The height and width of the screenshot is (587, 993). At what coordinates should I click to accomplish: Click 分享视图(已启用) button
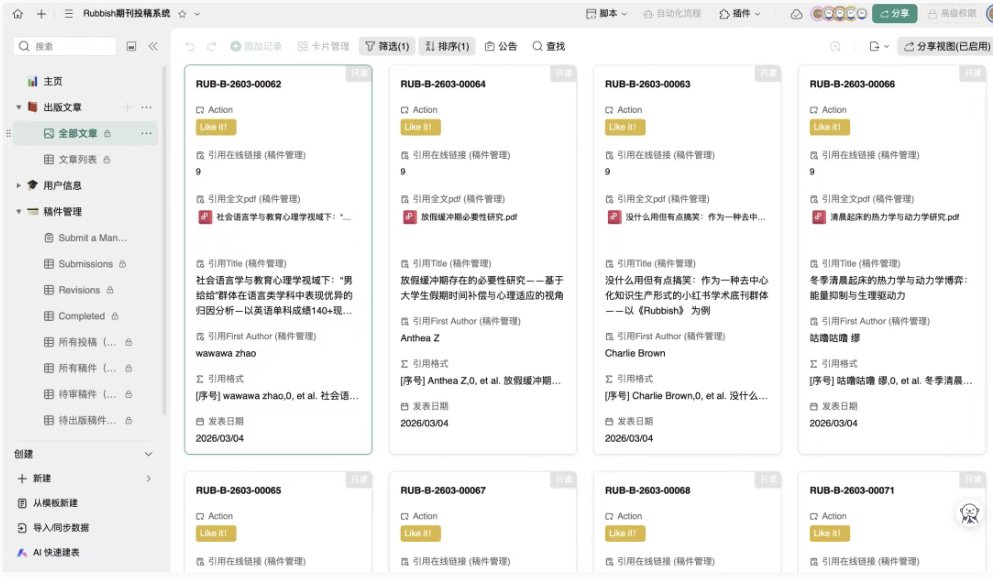[946, 46]
